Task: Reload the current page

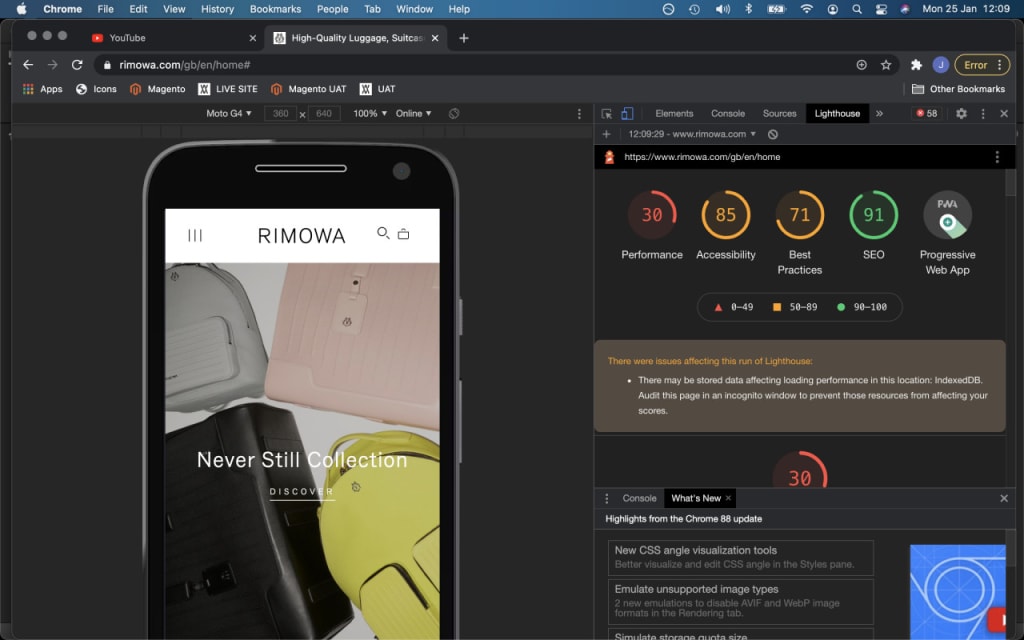Action: [77, 65]
